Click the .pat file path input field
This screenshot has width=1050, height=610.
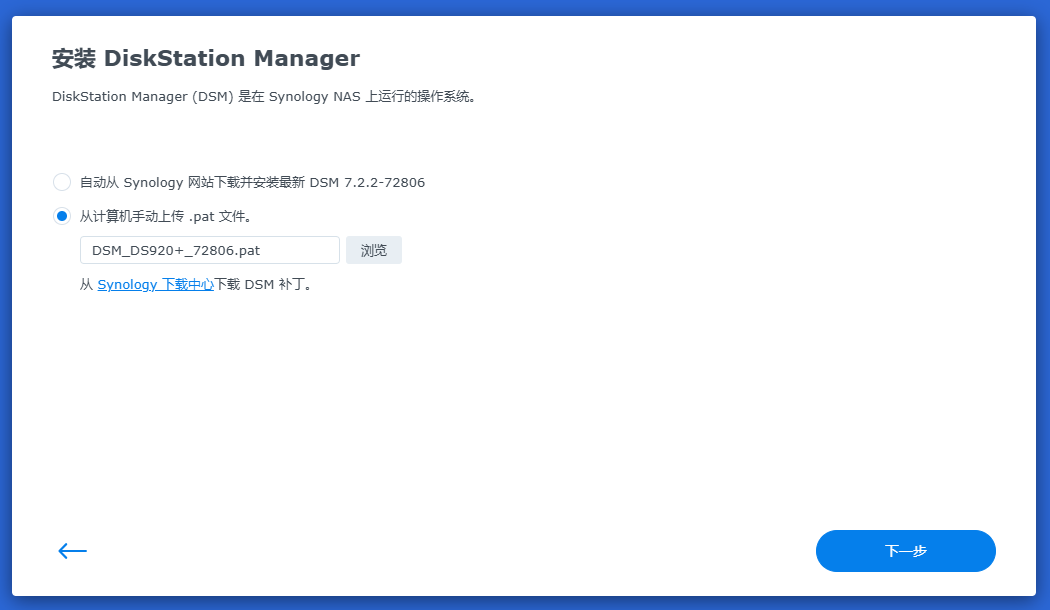pyautogui.click(x=209, y=250)
